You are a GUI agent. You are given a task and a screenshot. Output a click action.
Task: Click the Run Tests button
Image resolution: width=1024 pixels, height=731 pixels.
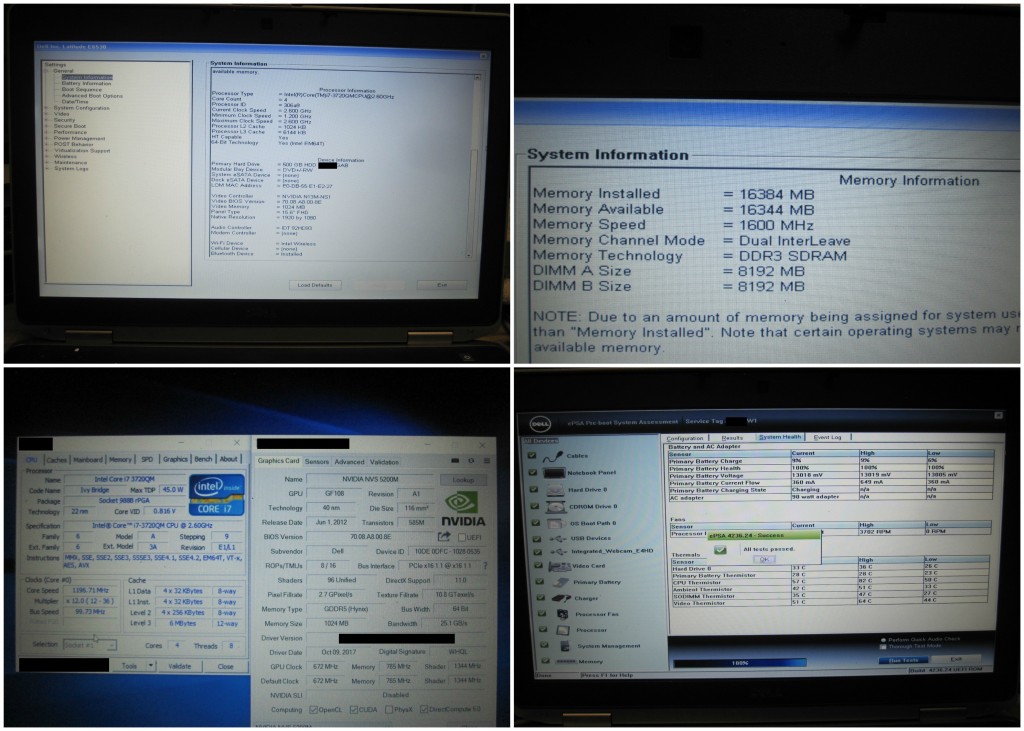tap(903, 660)
